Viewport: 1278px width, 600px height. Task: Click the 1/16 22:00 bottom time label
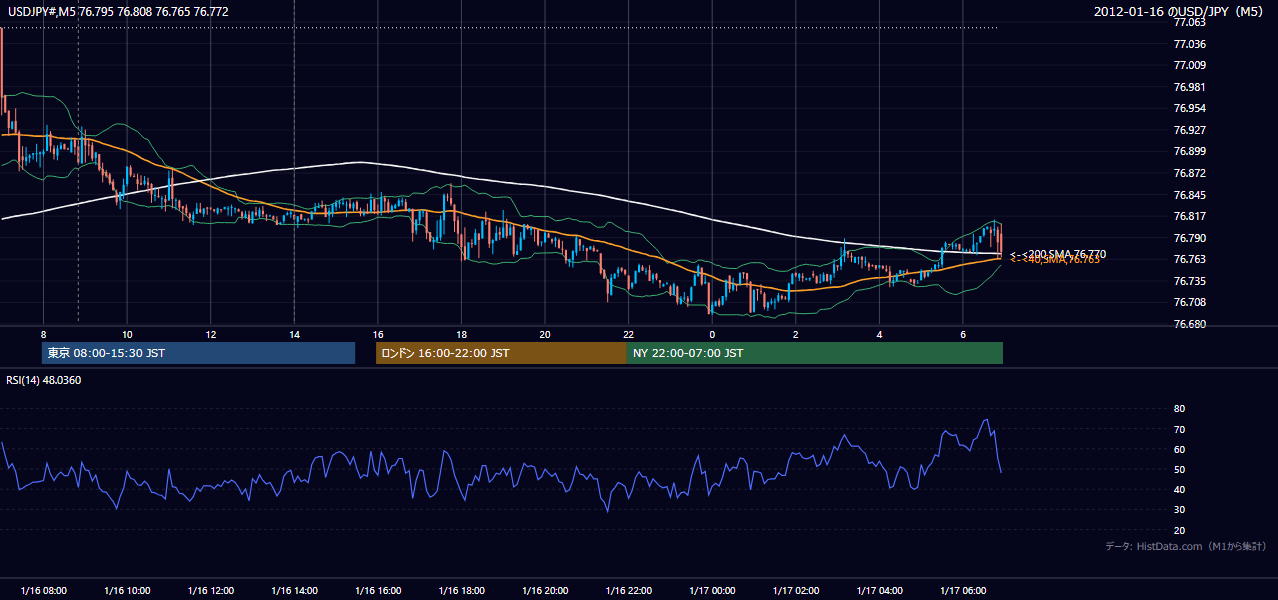[628, 590]
